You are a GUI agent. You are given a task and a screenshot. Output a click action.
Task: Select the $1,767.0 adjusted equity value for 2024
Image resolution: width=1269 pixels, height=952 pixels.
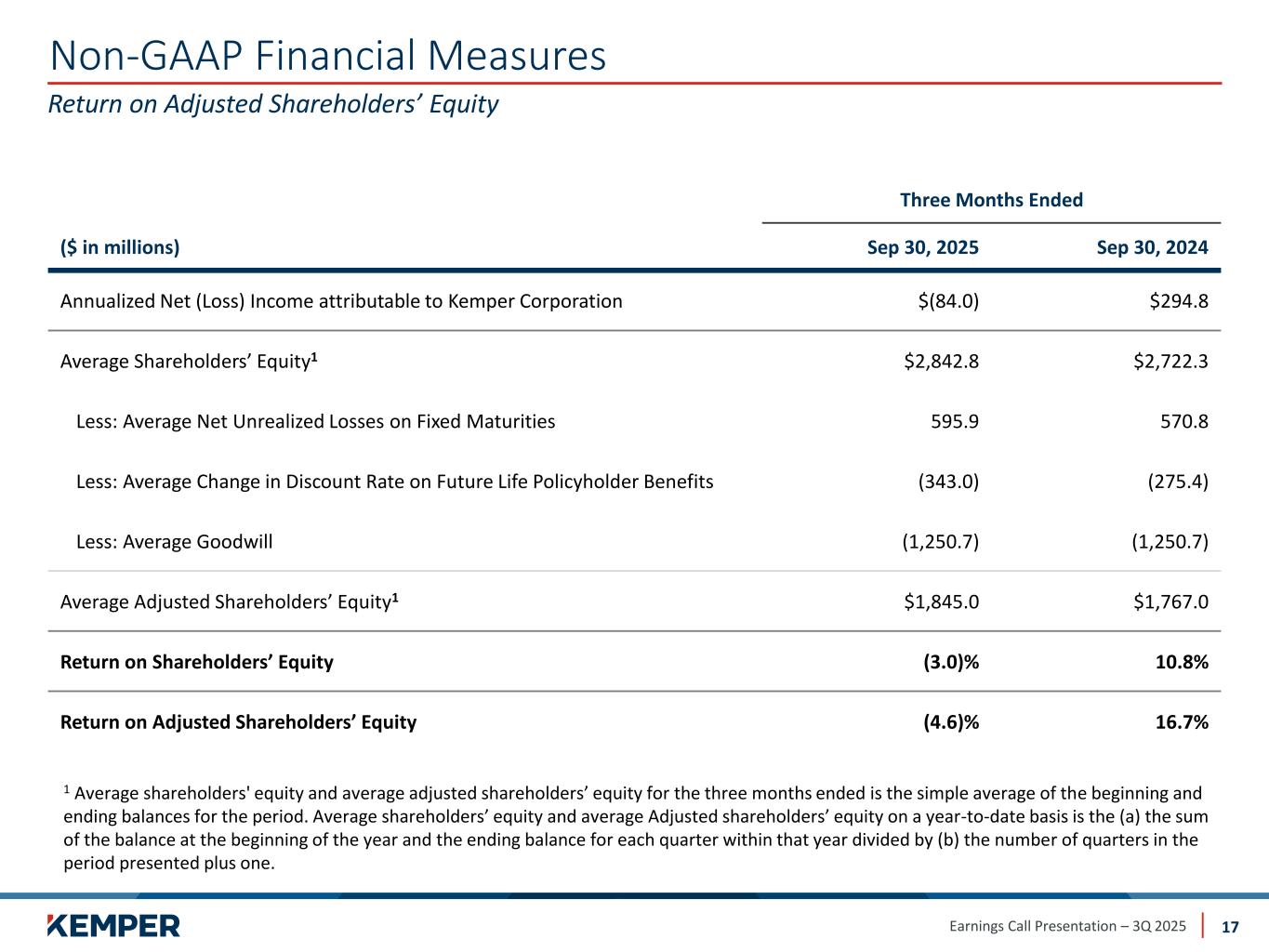coord(1170,602)
